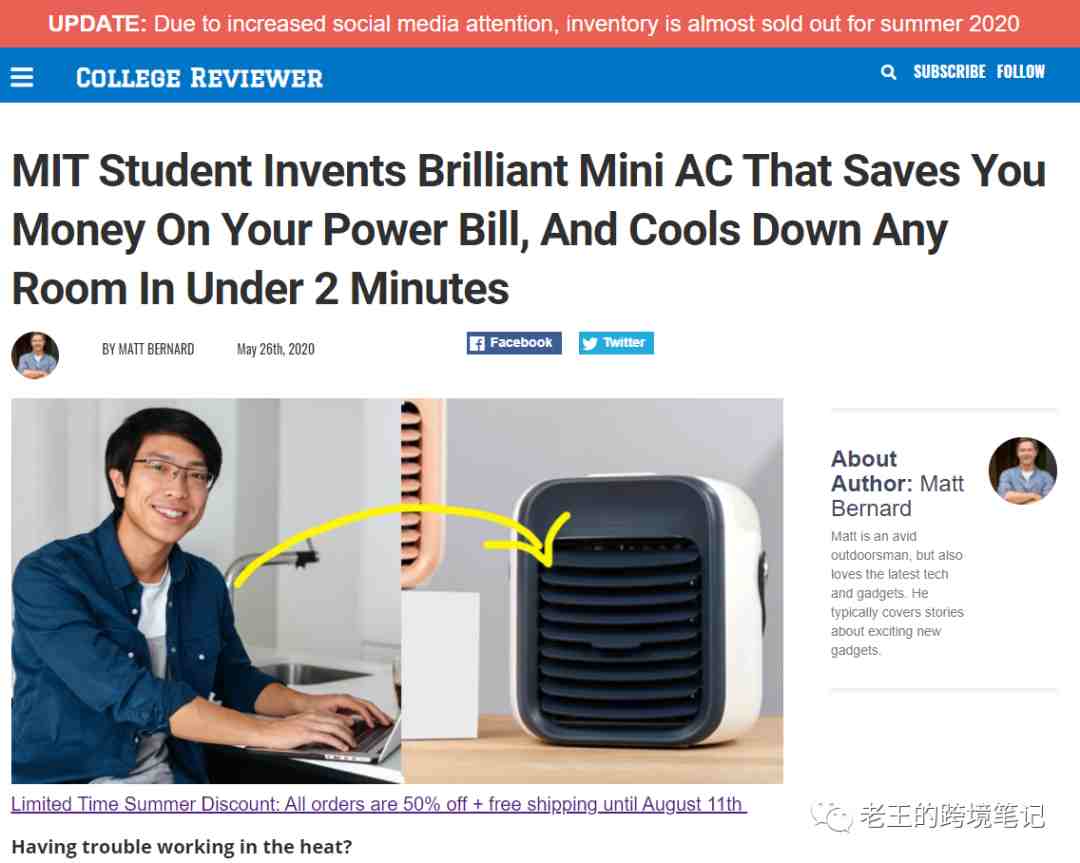Open the BY MATT BERNARD byline
Image resolution: width=1080 pixels, height=863 pixels.
[x=148, y=349]
